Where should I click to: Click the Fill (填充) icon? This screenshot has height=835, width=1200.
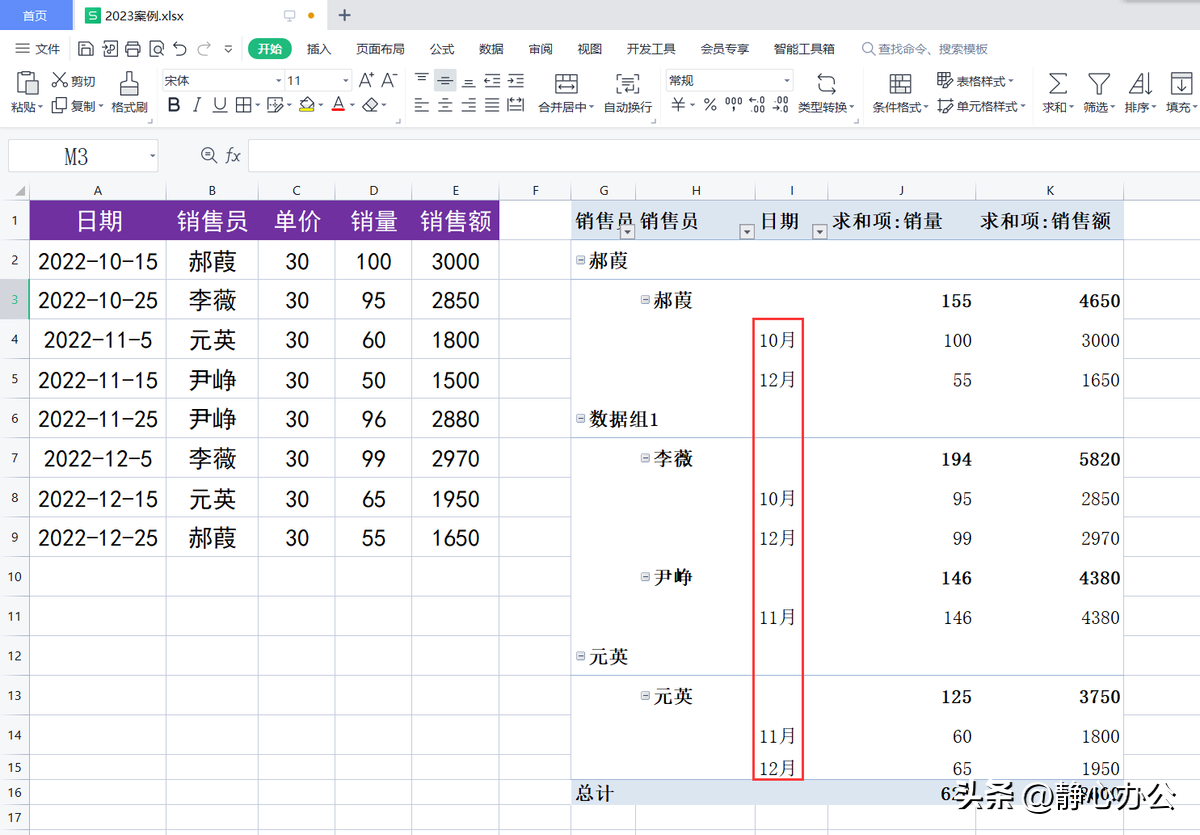(x=1181, y=83)
